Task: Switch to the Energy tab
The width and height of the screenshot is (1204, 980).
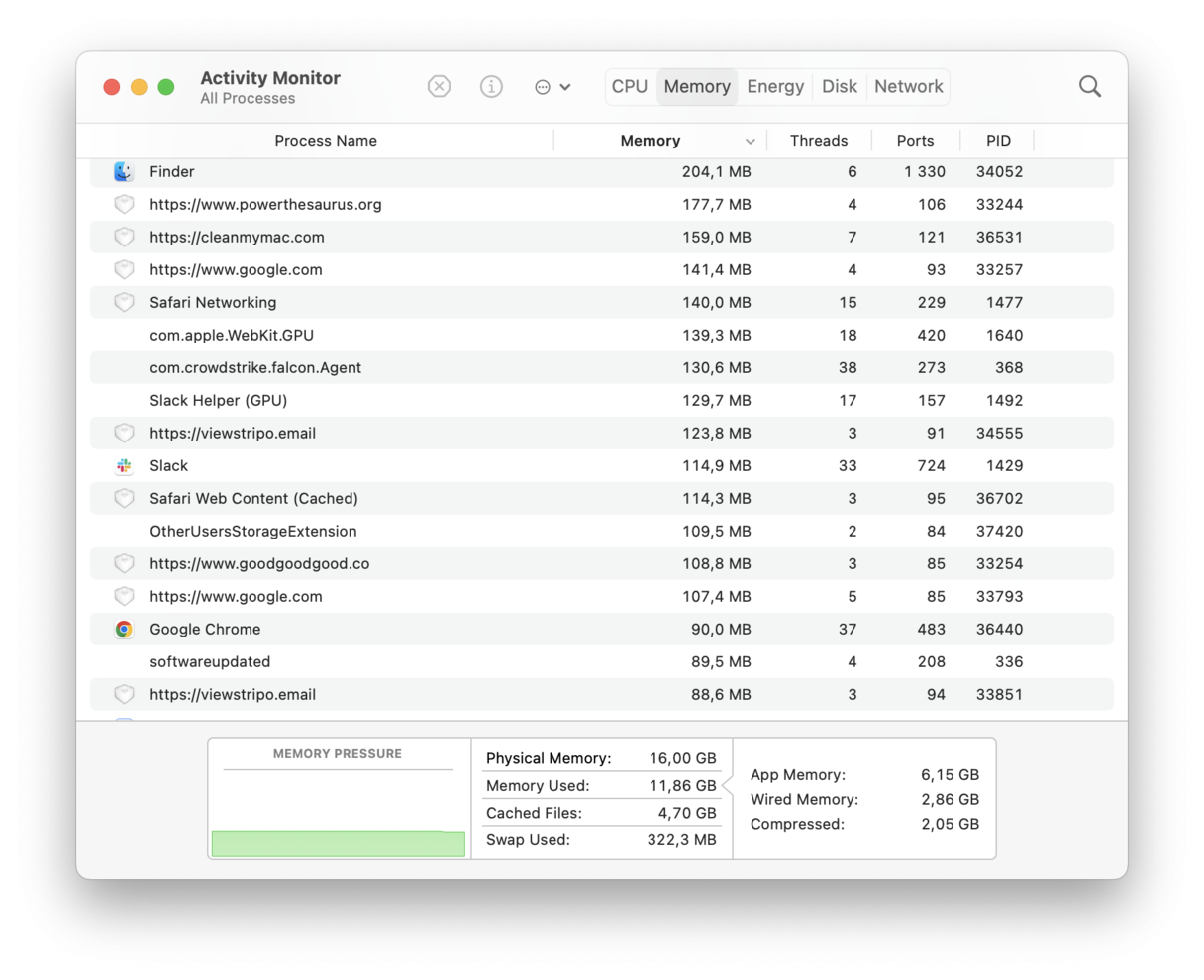Action: pyautogui.click(x=775, y=86)
